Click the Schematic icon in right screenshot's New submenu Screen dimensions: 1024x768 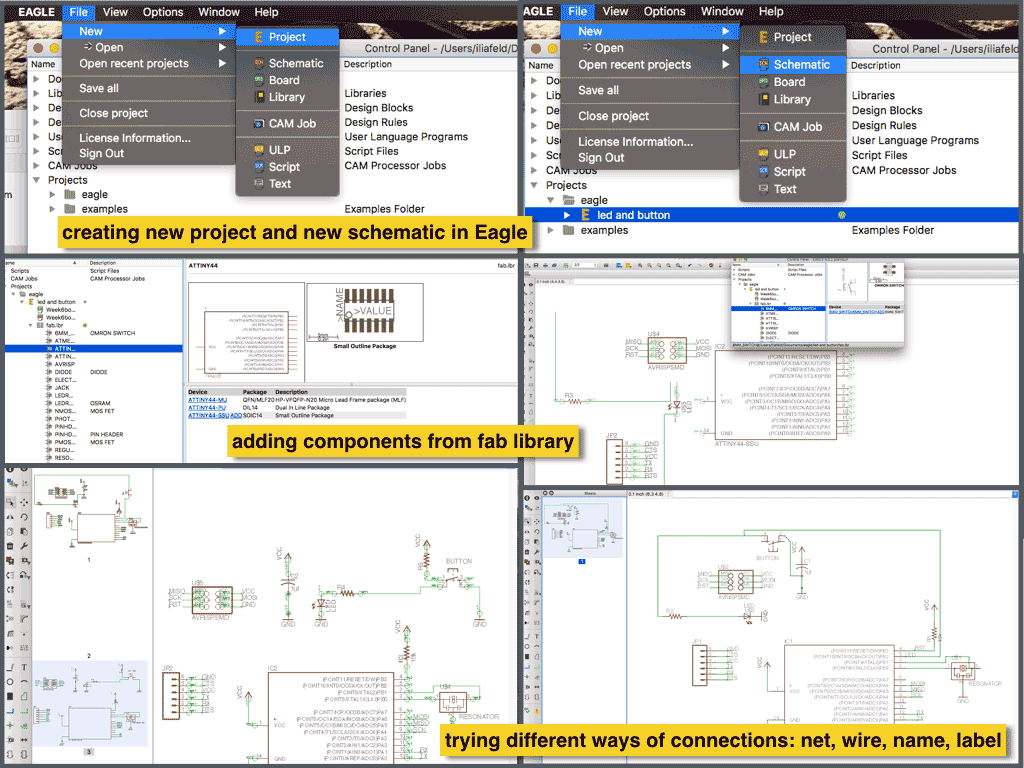[x=763, y=64]
